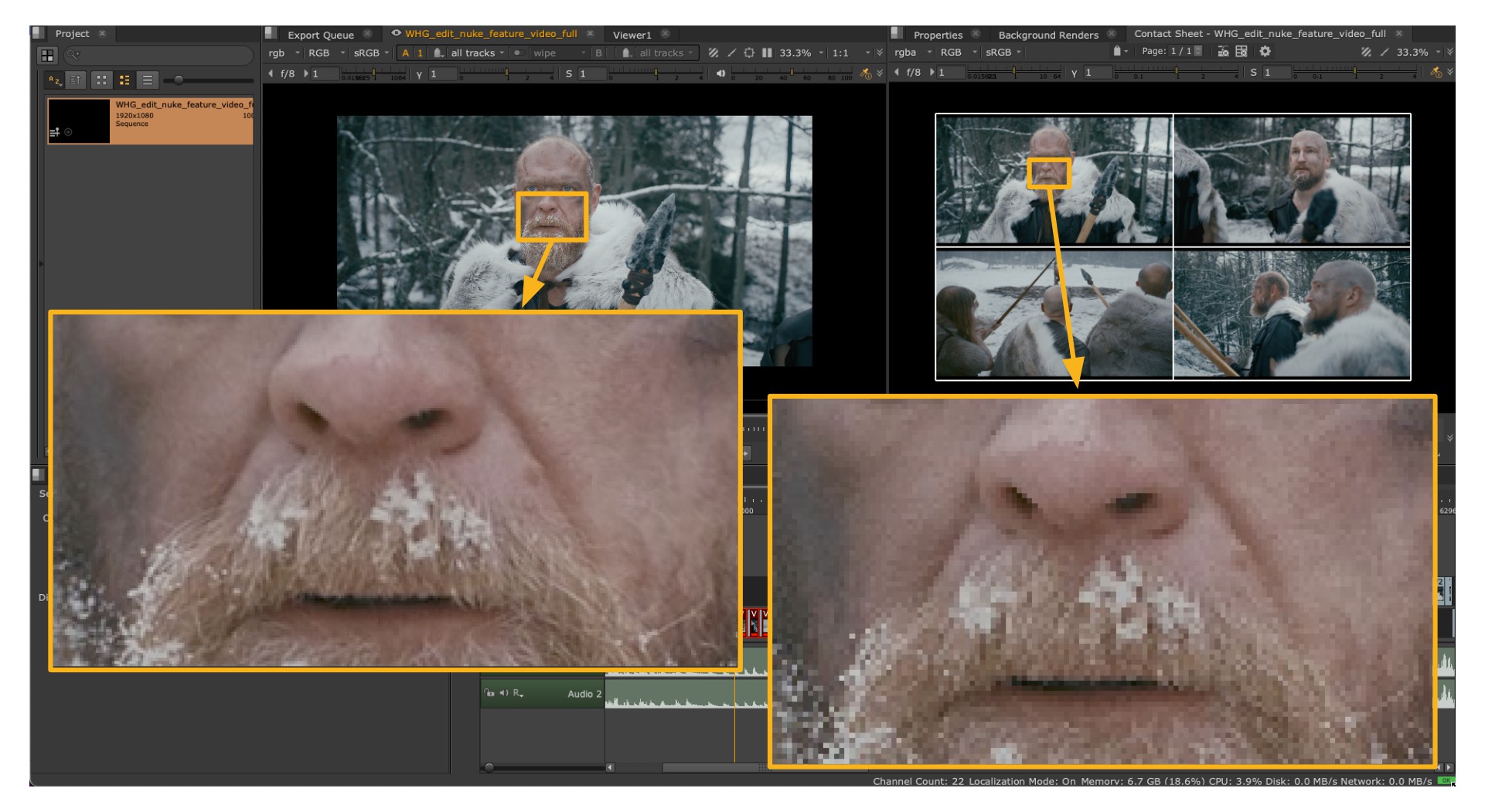Click the Contact Sheet settings gear icon
1485x812 pixels.
pyautogui.click(x=1265, y=52)
